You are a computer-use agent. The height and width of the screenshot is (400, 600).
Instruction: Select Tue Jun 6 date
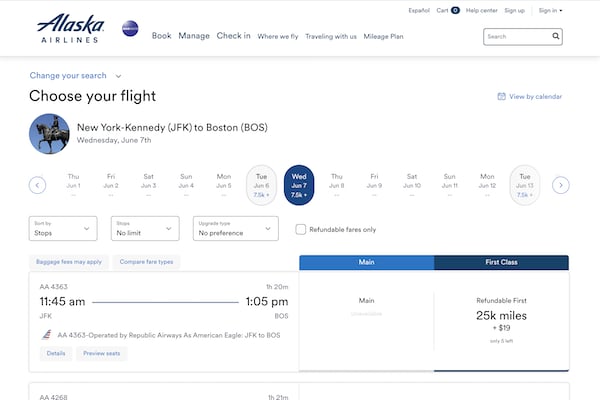[261, 185]
